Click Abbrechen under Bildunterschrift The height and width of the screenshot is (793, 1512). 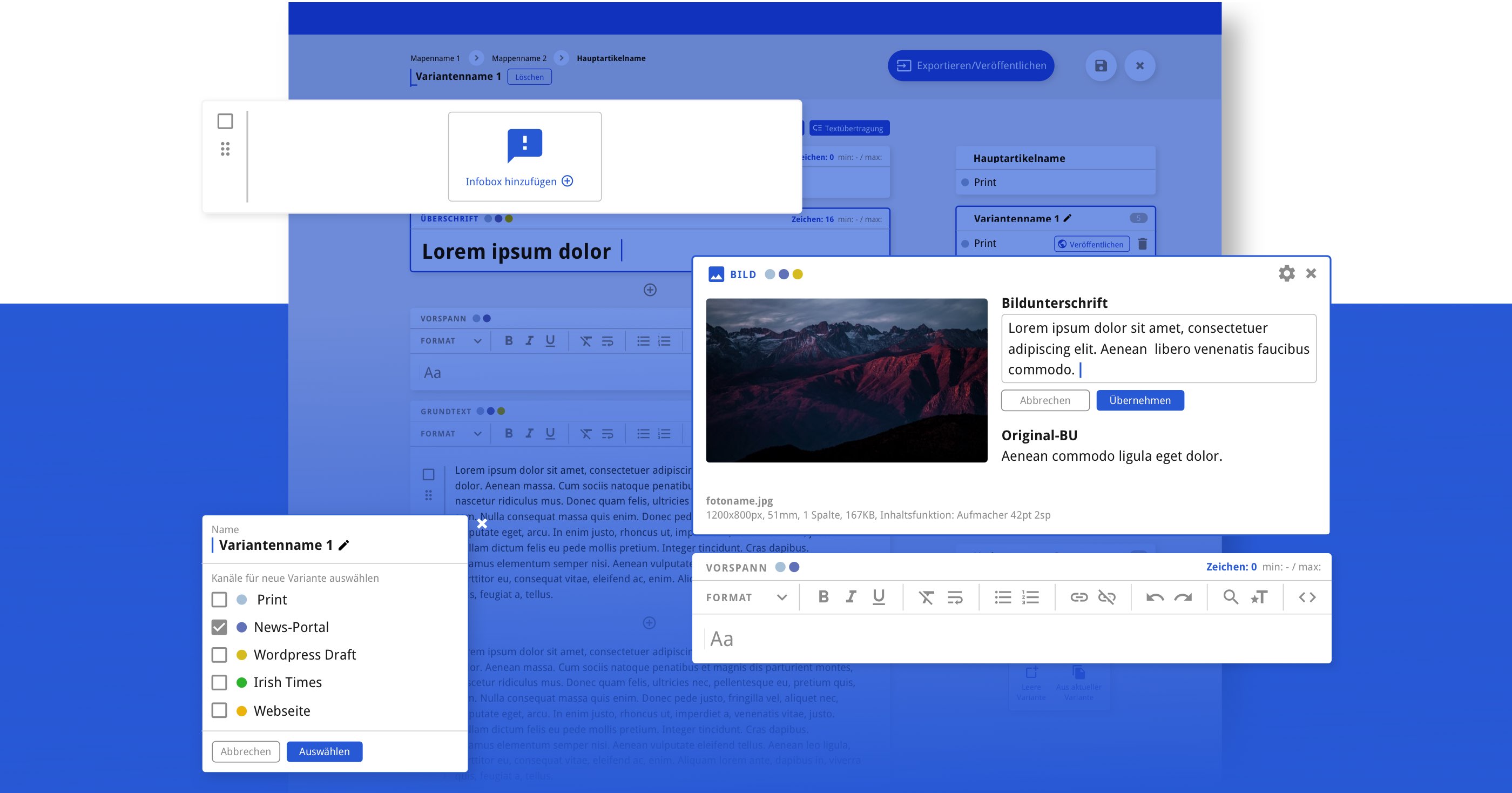(x=1045, y=400)
